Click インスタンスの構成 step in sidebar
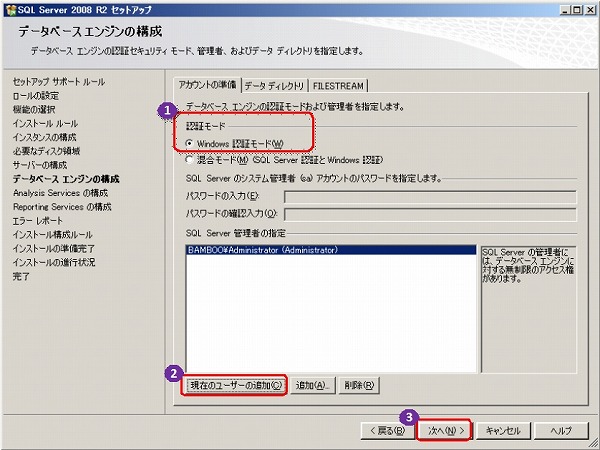This screenshot has width=600, height=450. tap(44, 137)
